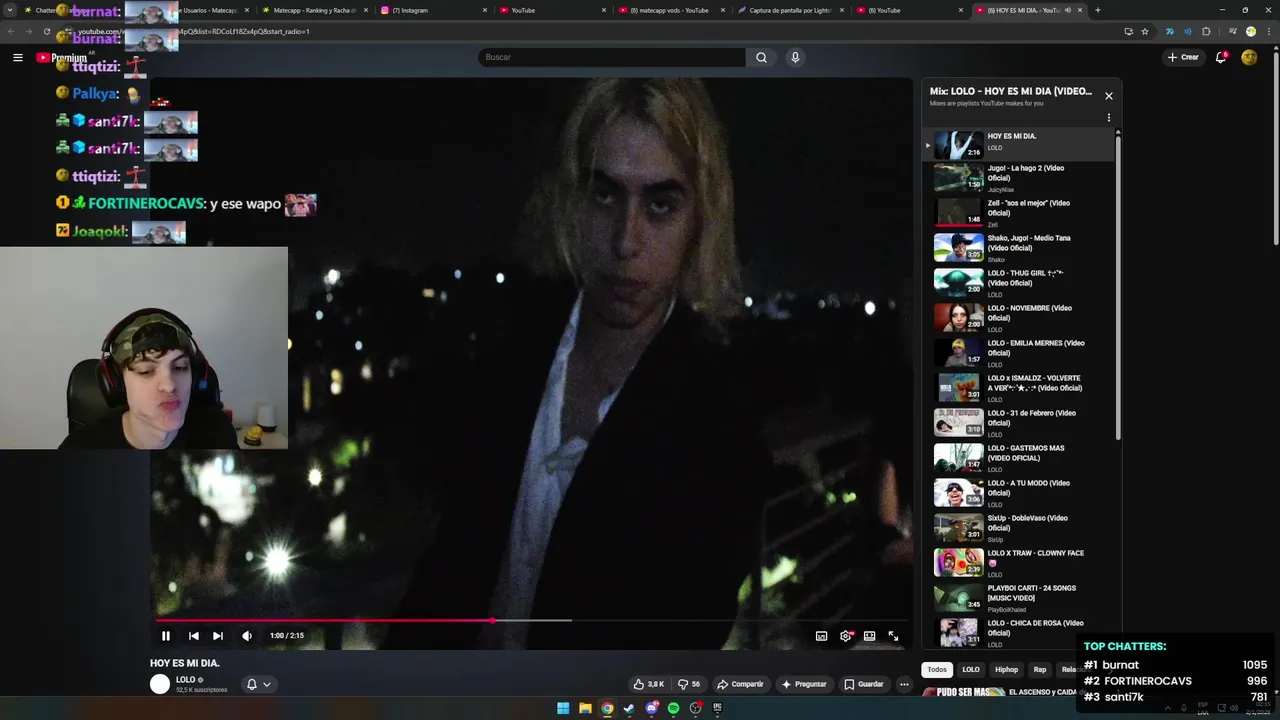
Task: Play Shako, Jugo! - Medio Tana
Action: (1018, 248)
